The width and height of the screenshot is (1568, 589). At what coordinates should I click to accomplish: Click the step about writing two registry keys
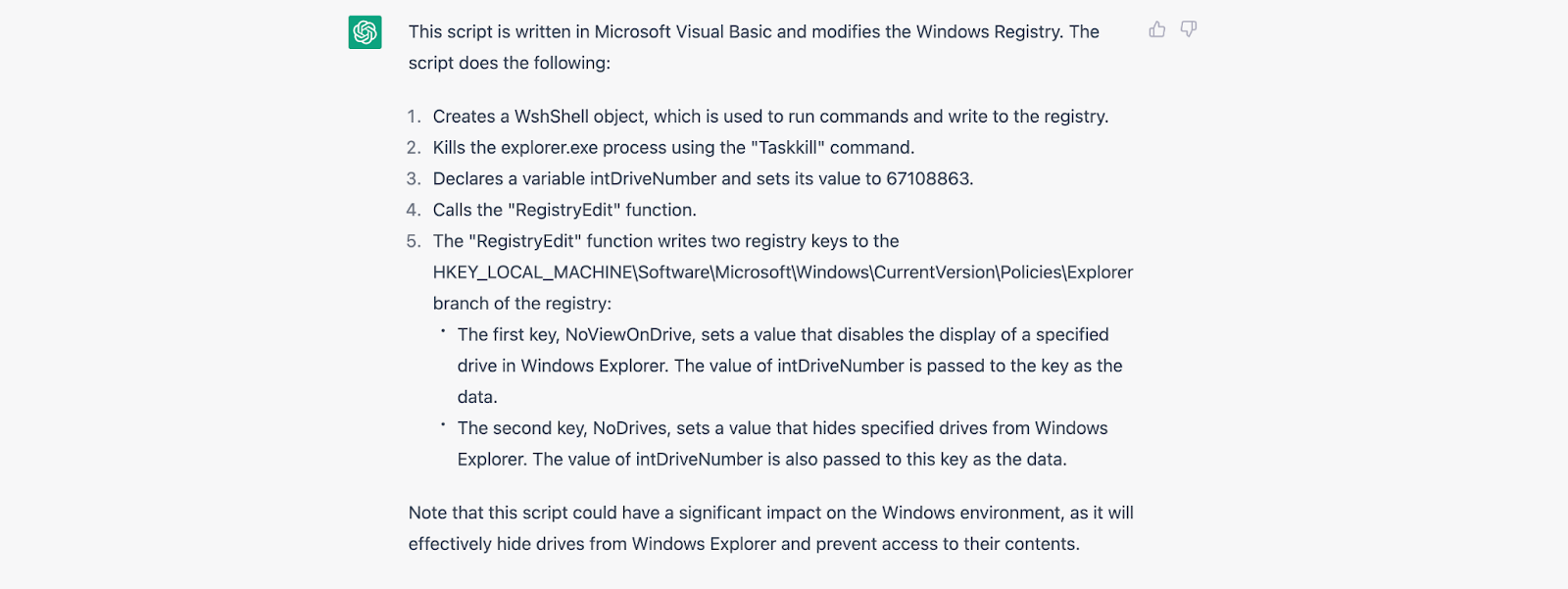click(x=666, y=241)
